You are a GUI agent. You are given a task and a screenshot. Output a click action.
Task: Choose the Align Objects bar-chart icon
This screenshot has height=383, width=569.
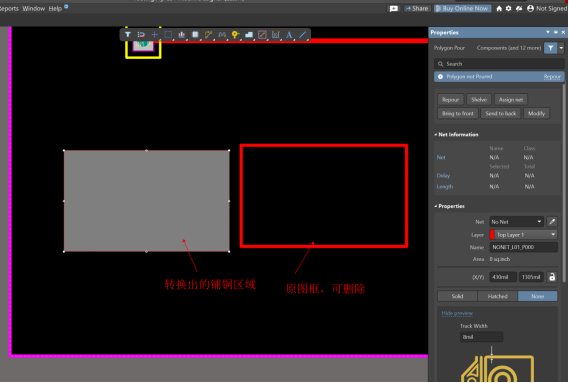(x=181, y=35)
